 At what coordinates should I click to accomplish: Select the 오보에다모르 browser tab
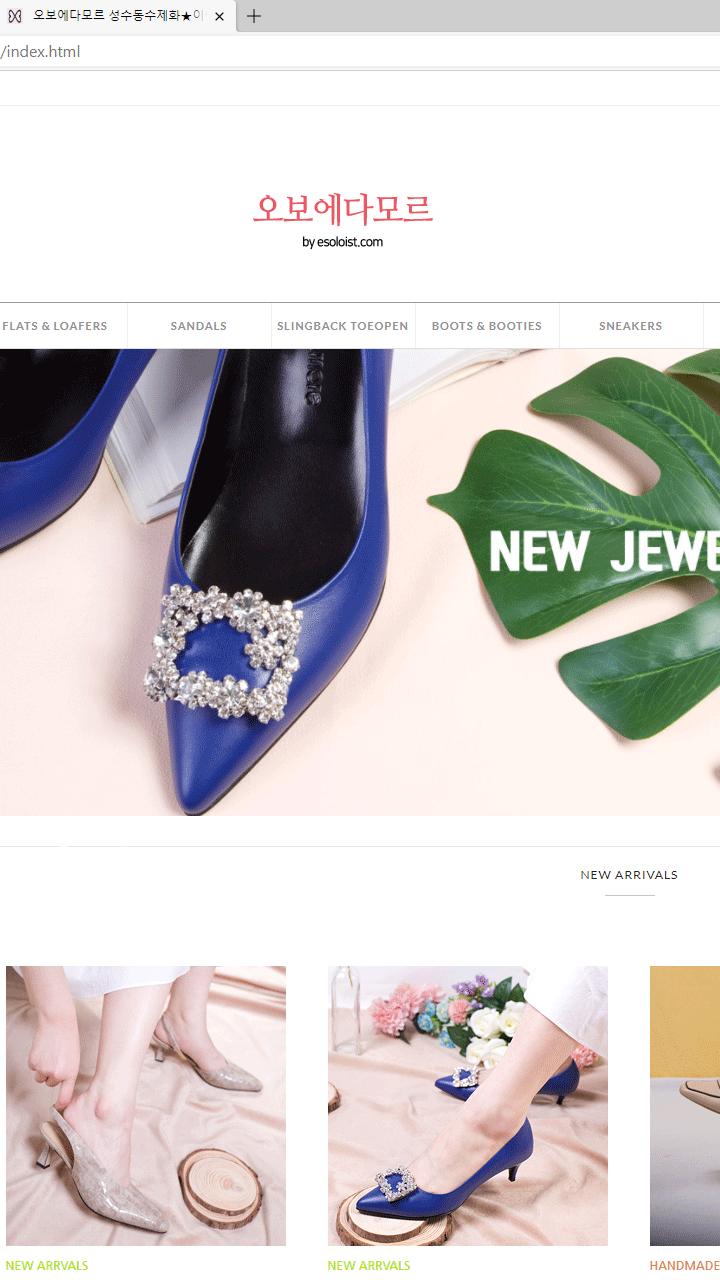(118, 16)
